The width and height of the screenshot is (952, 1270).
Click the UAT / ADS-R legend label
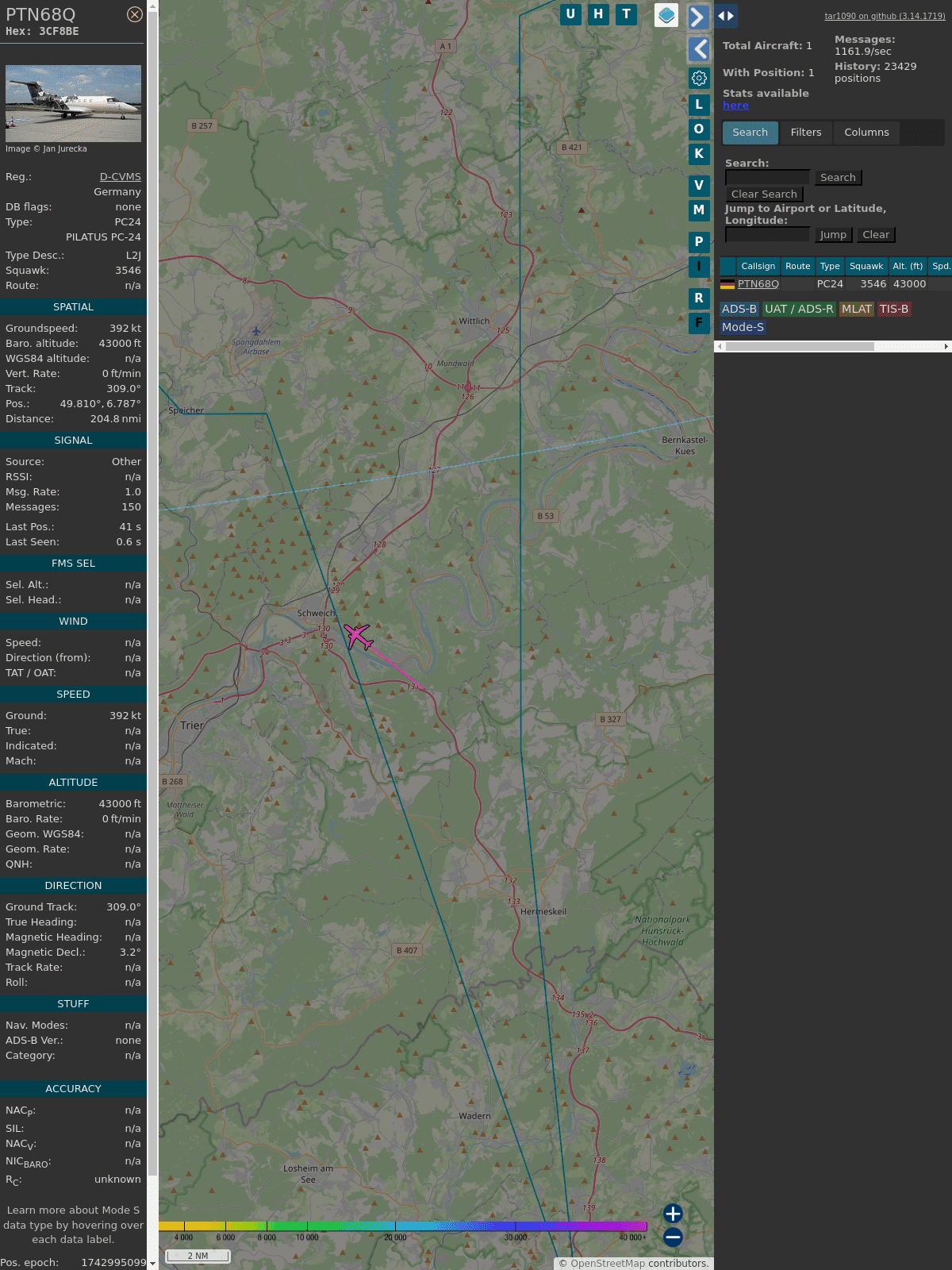pyautogui.click(x=799, y=309)
